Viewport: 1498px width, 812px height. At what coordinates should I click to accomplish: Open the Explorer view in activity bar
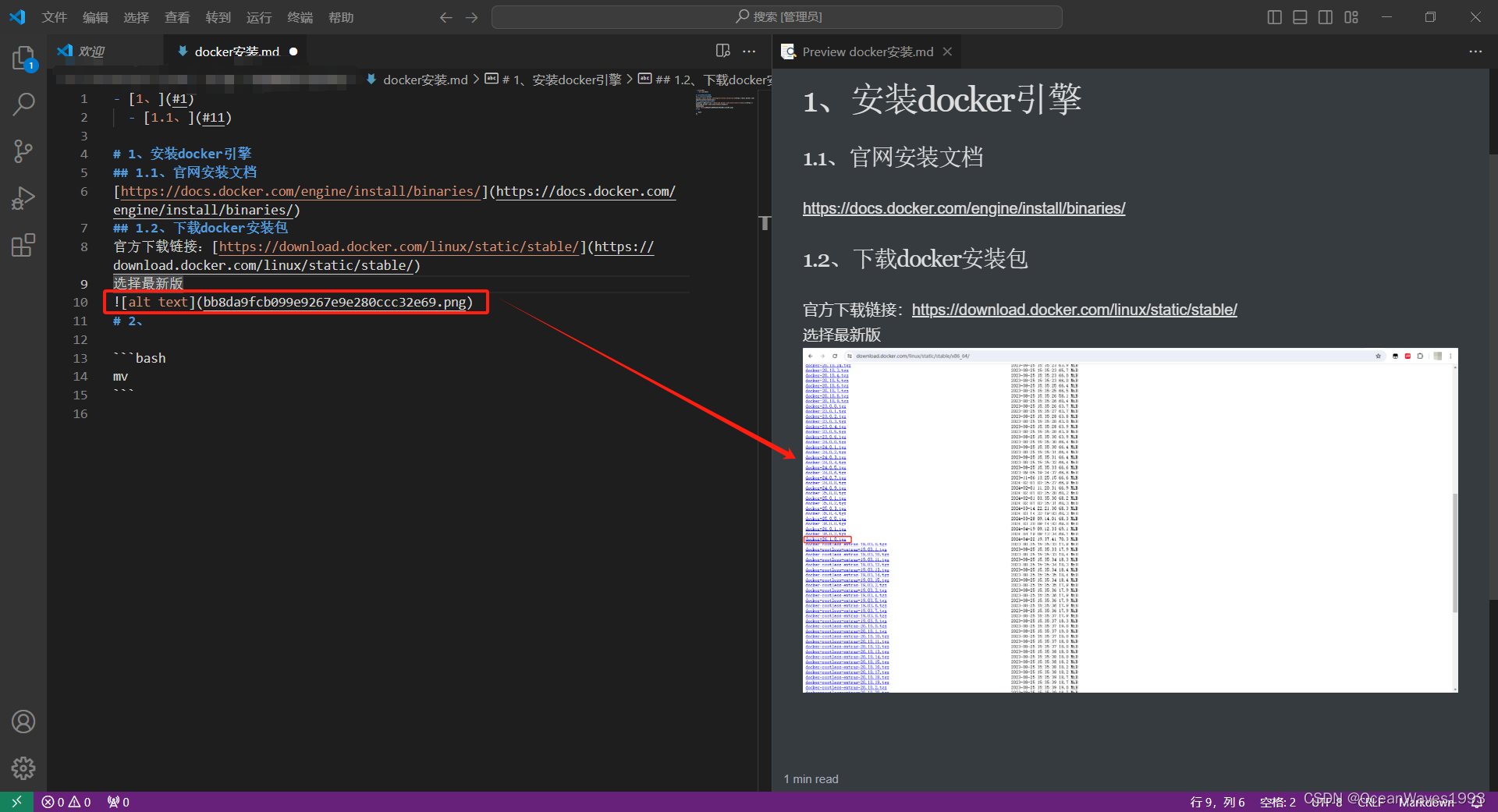(23, 59)
